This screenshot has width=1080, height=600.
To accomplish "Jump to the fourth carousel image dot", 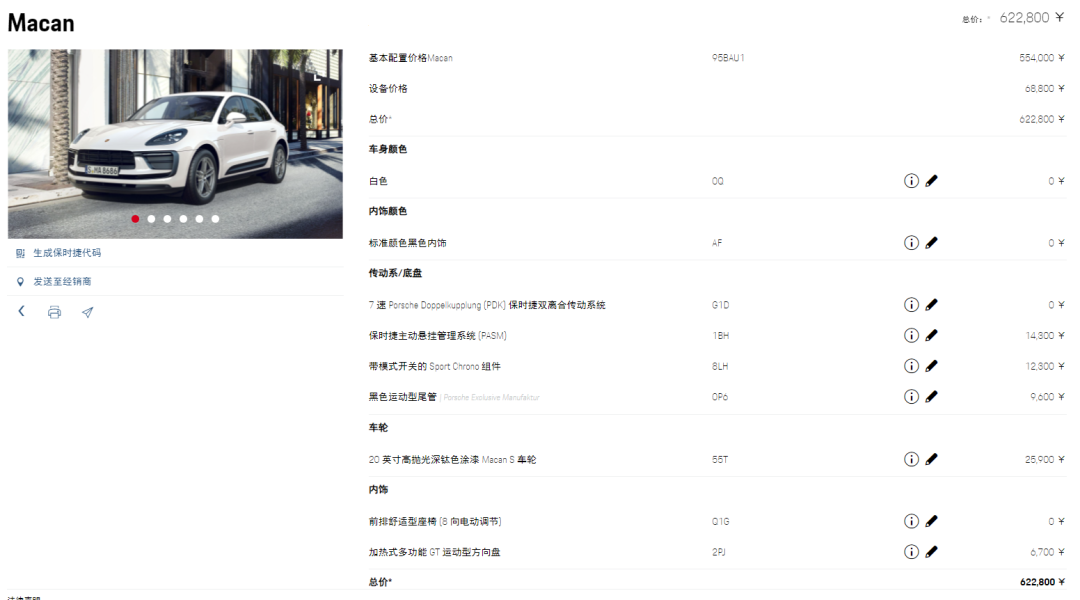I will (x=183, y=219).
